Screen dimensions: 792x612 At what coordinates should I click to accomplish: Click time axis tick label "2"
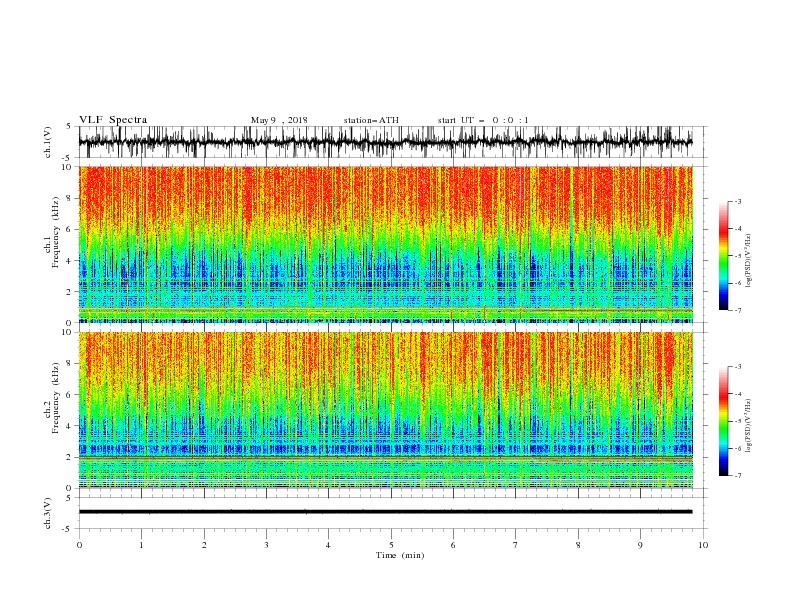click(204, 545)
